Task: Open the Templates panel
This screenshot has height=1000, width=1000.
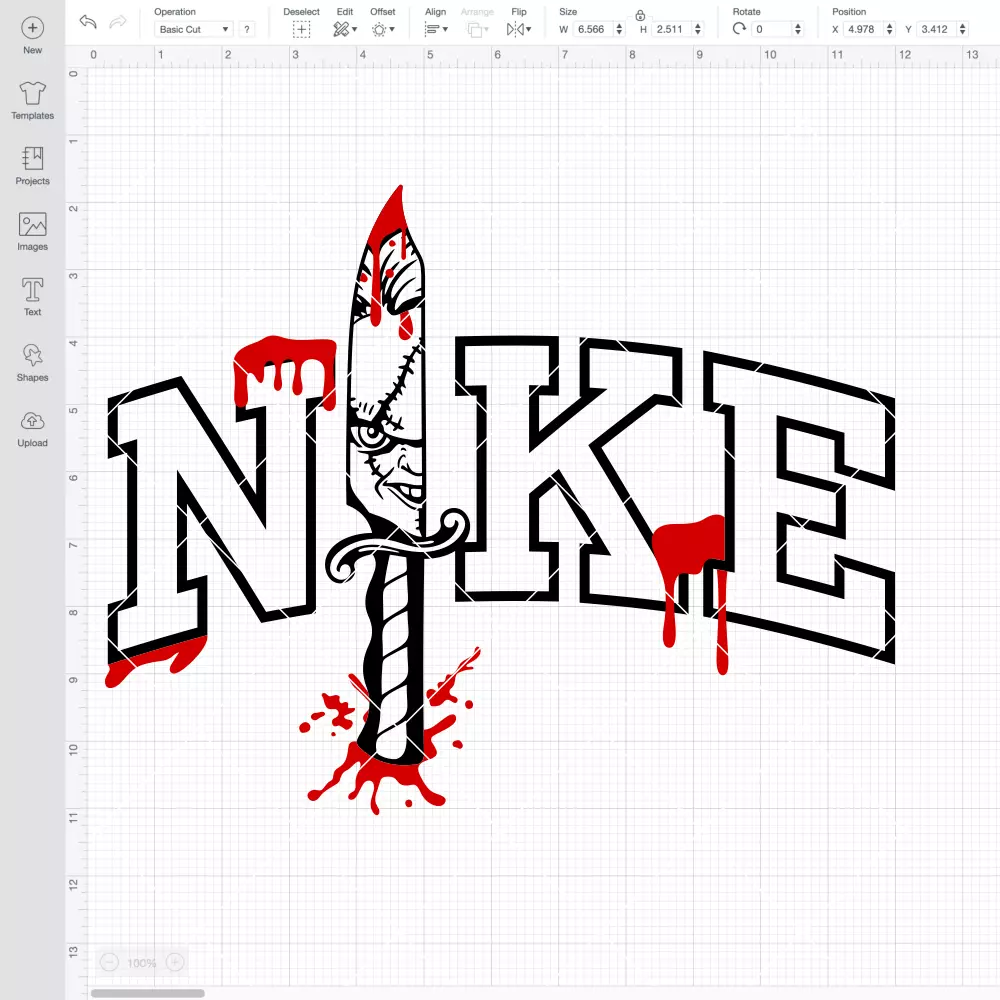Action: (32, 101)
